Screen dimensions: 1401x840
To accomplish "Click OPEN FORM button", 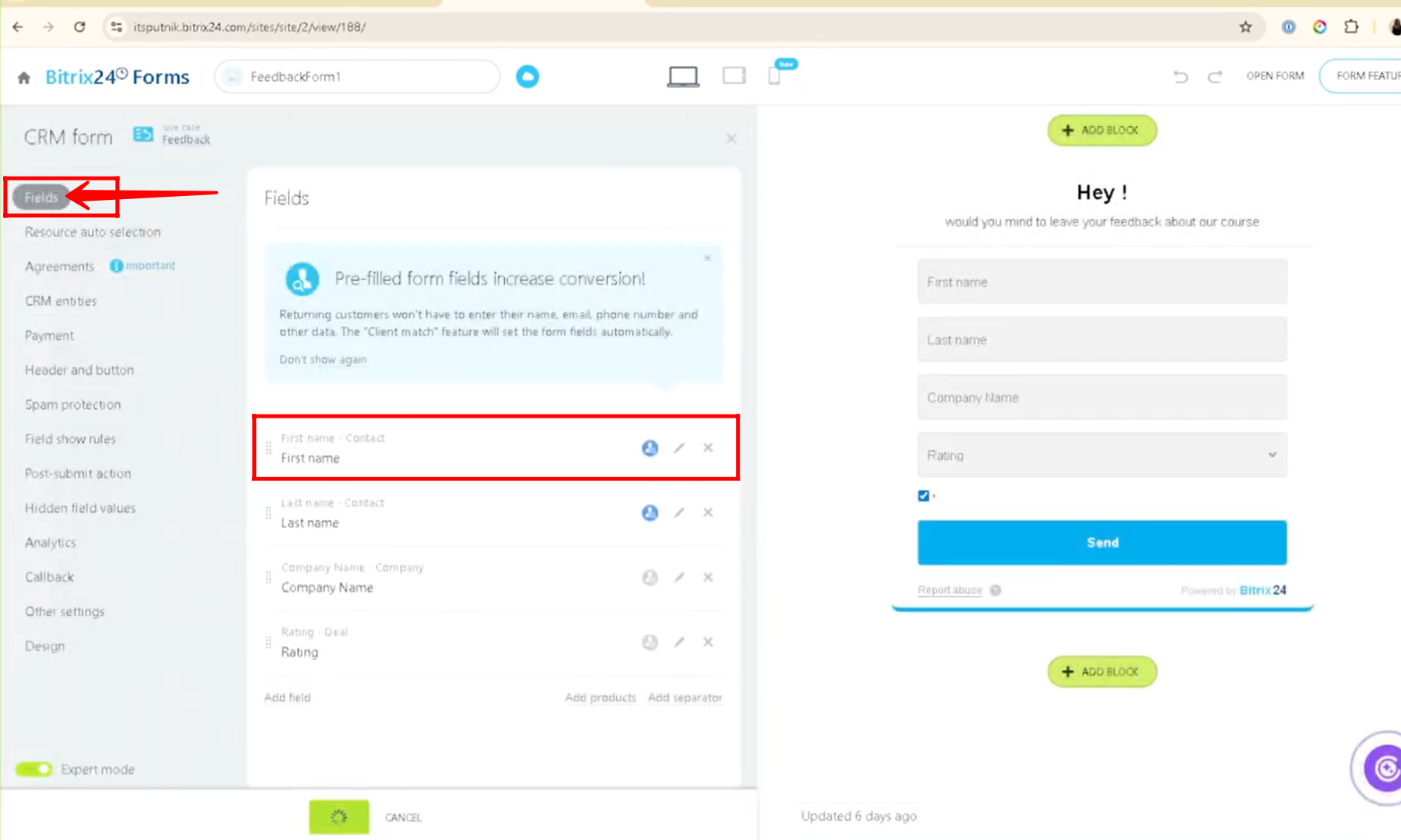I will 1275,75.
